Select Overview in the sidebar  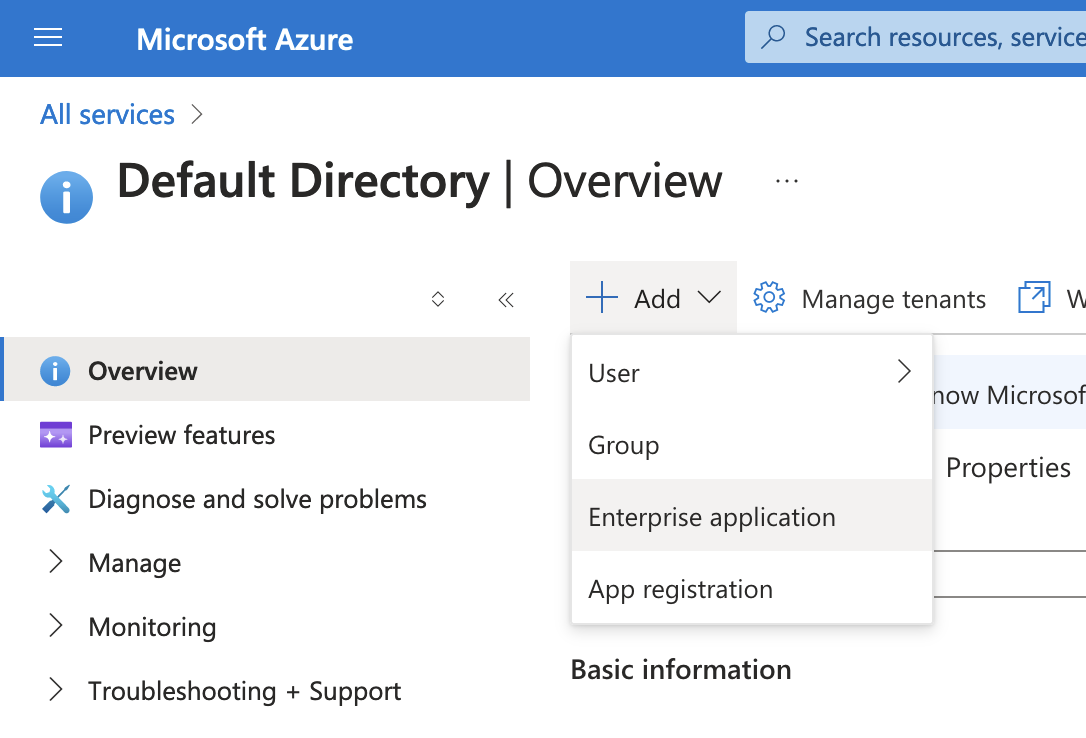pyautogui.click(x=267, y=370)
